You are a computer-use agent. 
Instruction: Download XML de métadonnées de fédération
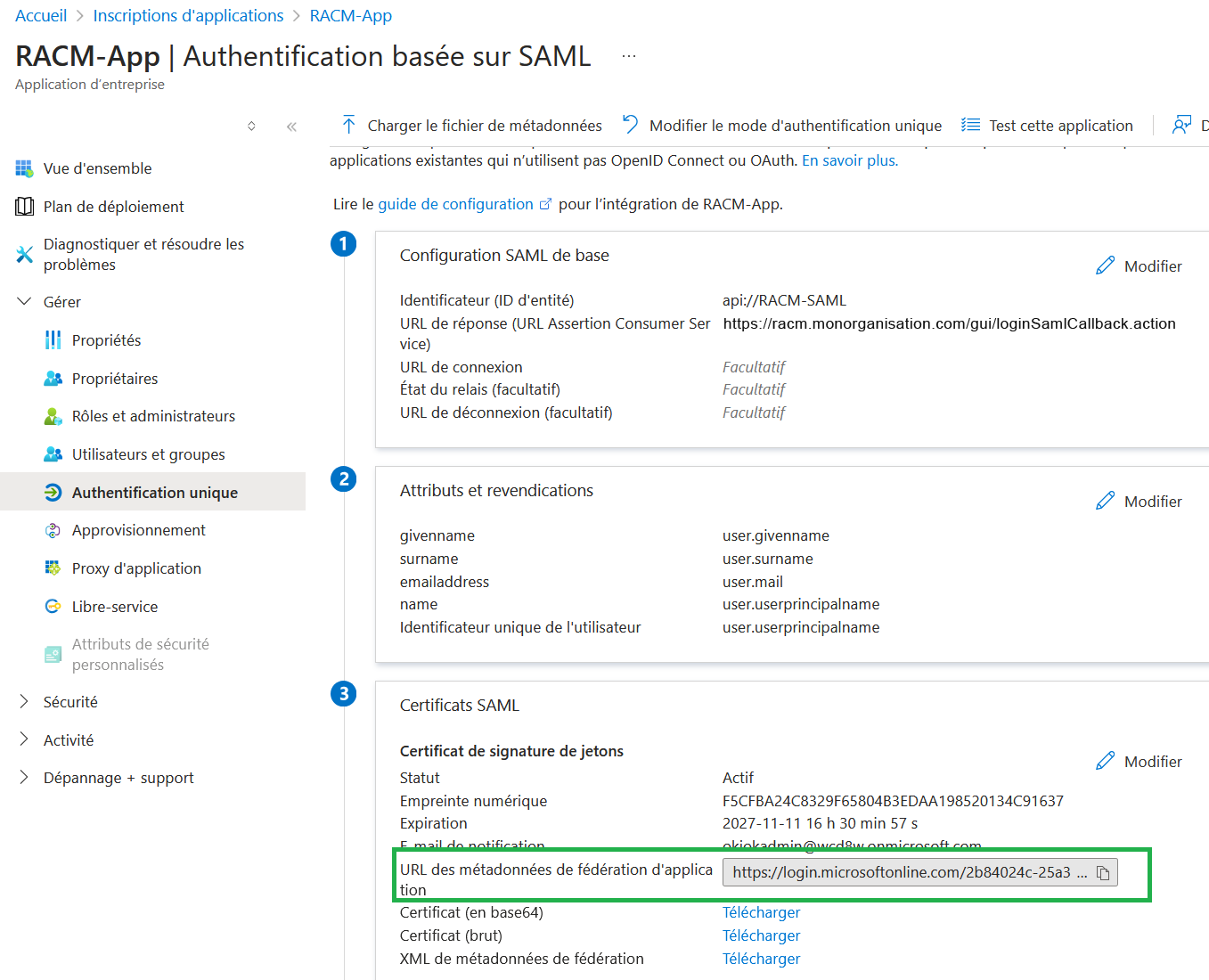(x=761, y=959)
